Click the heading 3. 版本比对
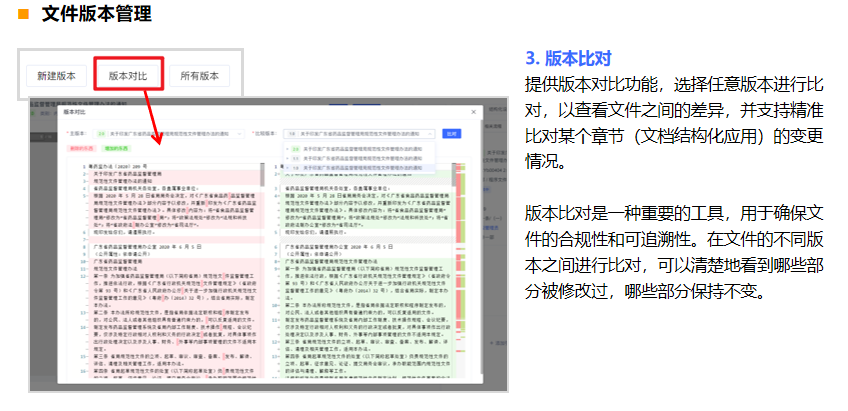848x411 pixels. pos(569,58)
